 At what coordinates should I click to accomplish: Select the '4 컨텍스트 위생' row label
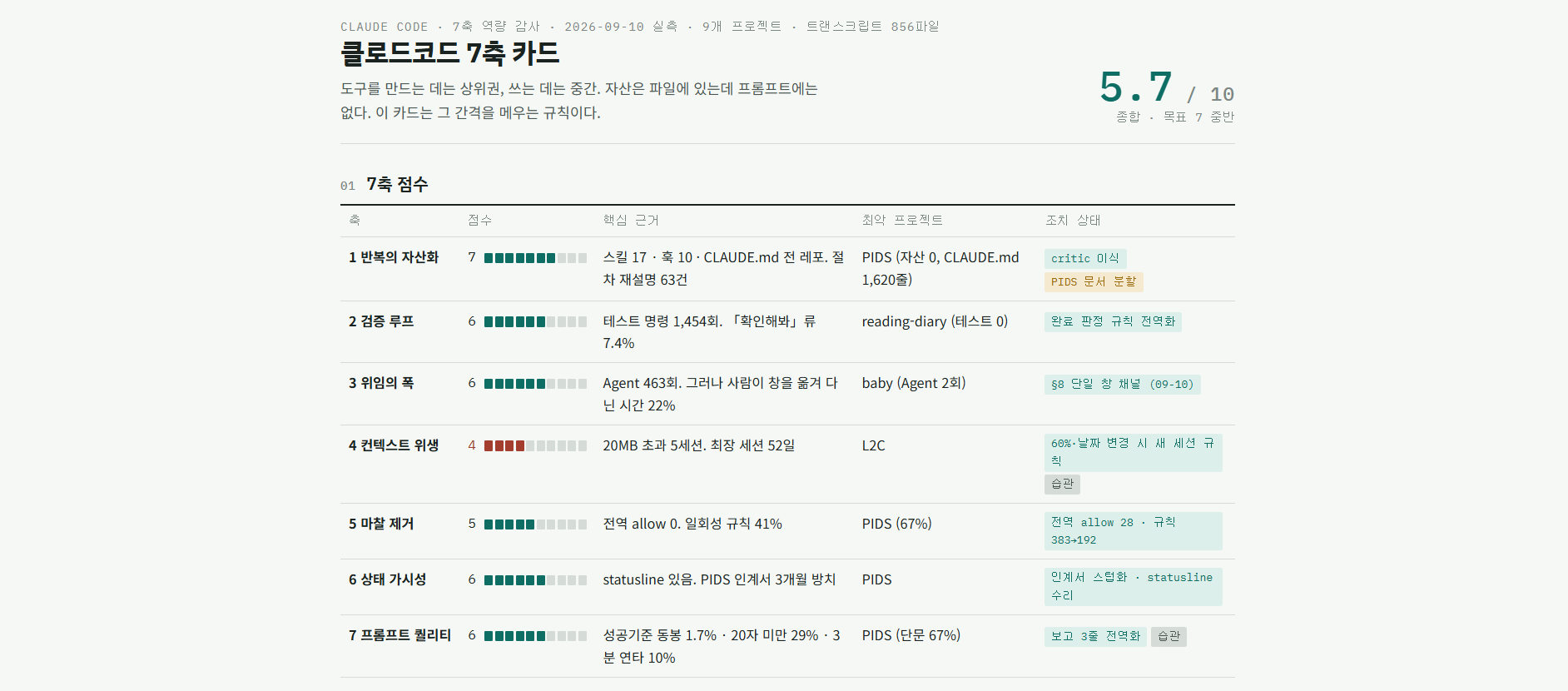(394, 446)
